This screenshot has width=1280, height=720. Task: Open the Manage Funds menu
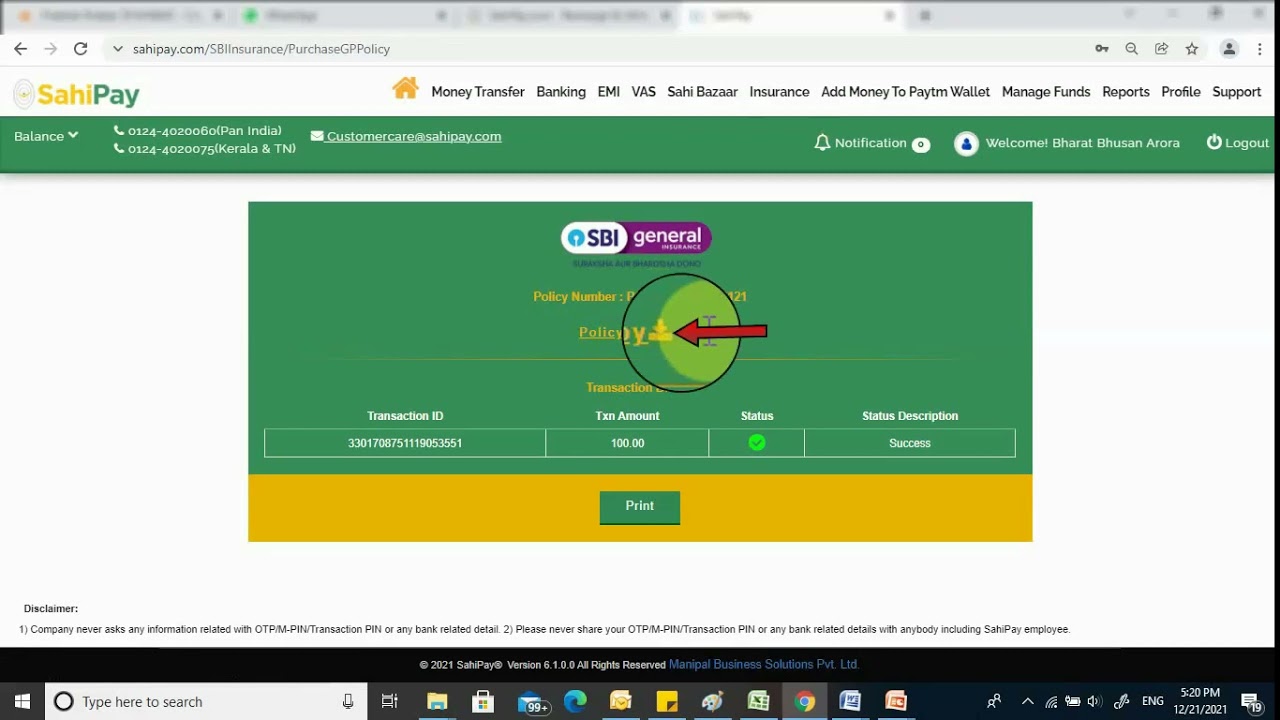1046,92
